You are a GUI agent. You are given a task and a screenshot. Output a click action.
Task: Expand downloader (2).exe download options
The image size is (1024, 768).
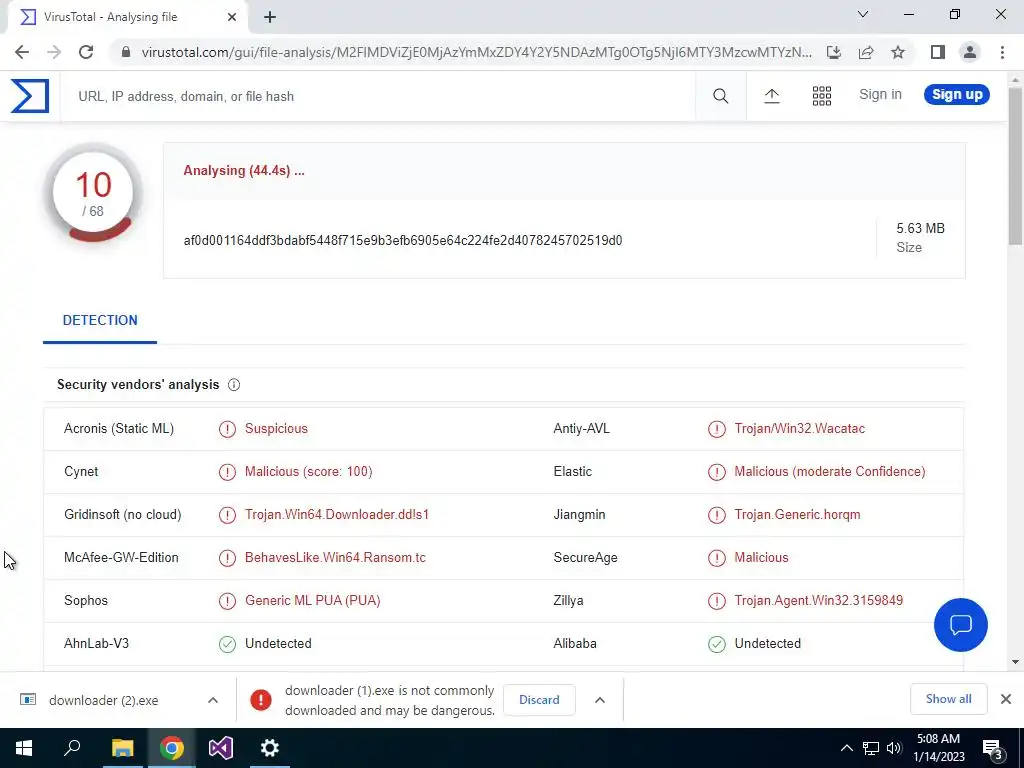click(x=213, y=700)
